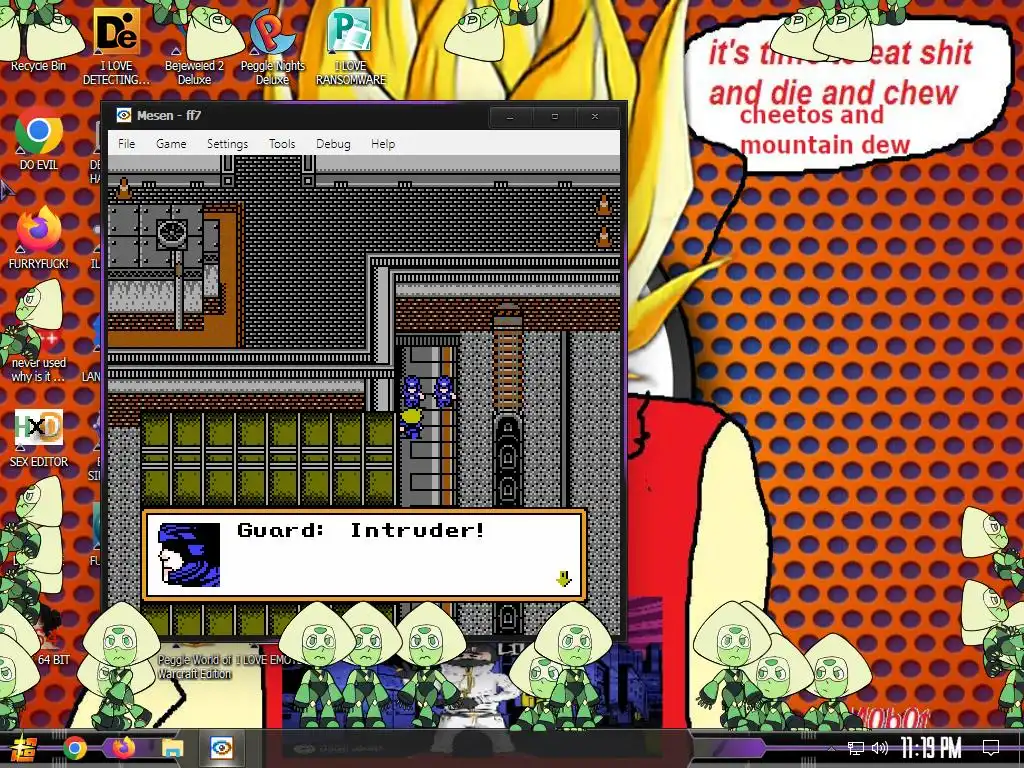Click the Mesen eye icon in title bar
The height and width of the screenshot is (768, 1024).
[123, 116]
